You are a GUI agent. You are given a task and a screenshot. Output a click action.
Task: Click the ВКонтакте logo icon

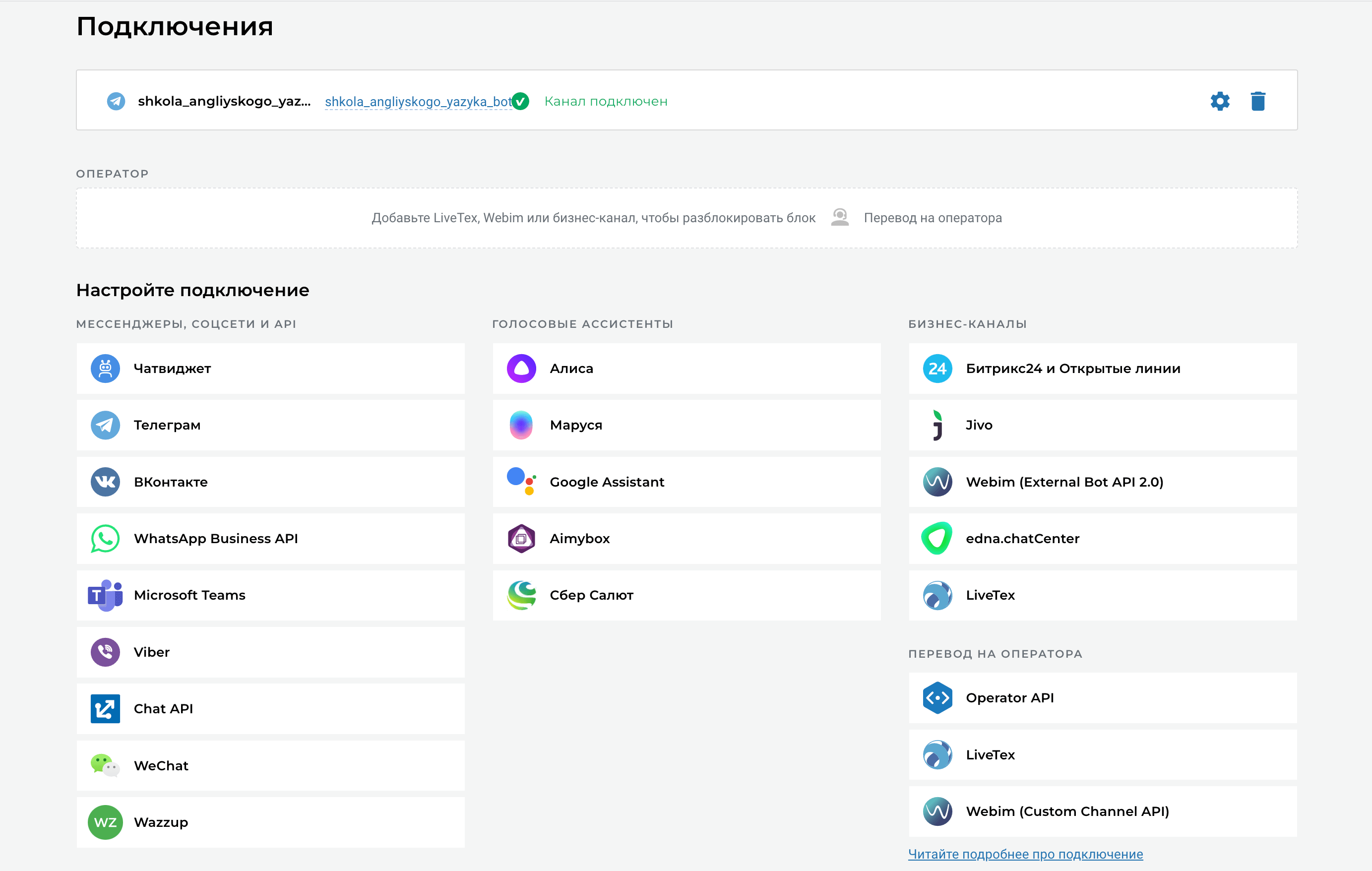point(106,482)
